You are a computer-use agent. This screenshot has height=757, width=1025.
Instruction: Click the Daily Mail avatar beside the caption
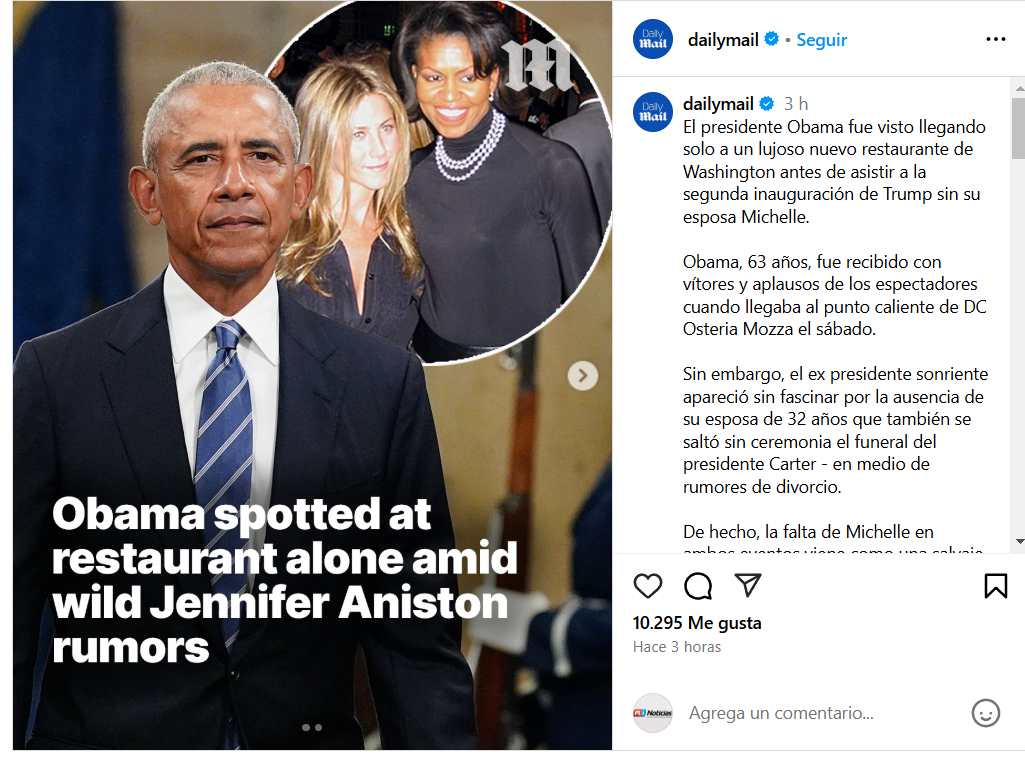[x=653, y=112]
